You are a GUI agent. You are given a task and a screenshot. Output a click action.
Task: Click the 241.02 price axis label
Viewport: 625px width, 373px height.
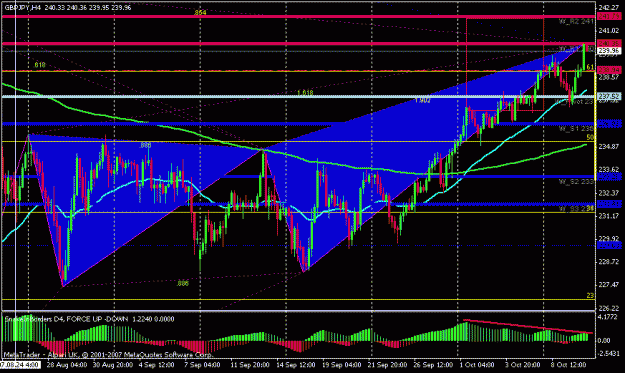tap(609, 31)
